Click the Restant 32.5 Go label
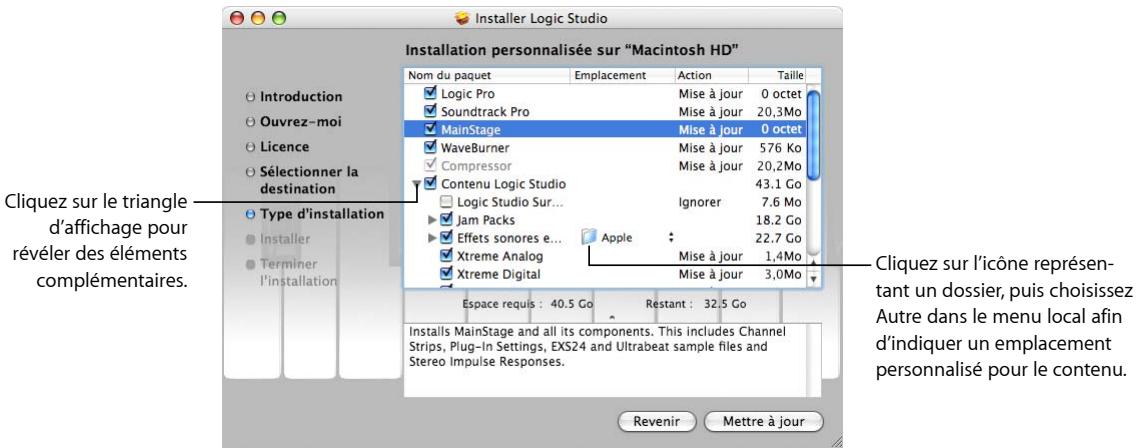 695,304
